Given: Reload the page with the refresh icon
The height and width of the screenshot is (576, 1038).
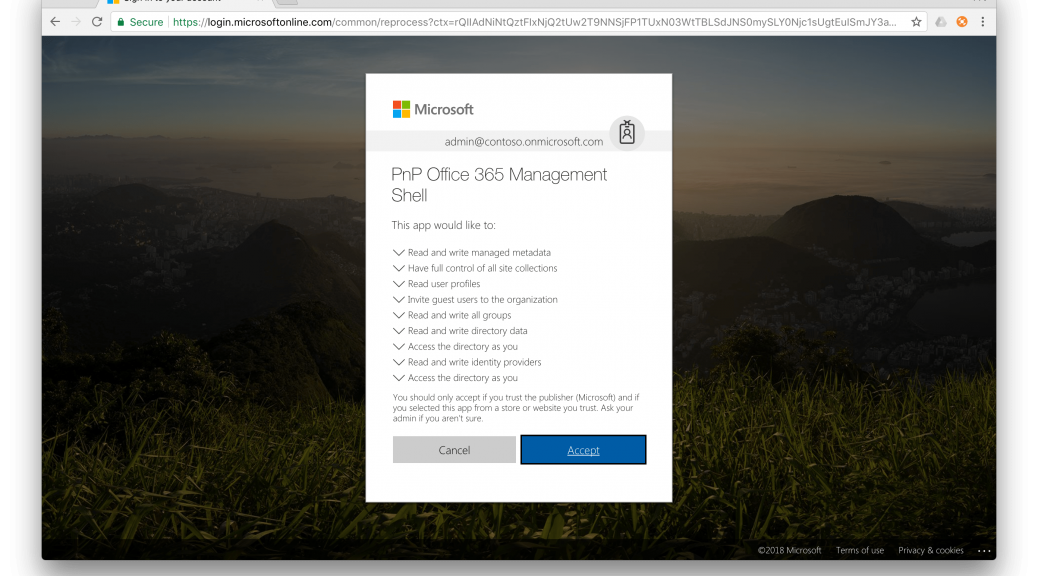Looking at the screenshot, I should click(97, 22).
